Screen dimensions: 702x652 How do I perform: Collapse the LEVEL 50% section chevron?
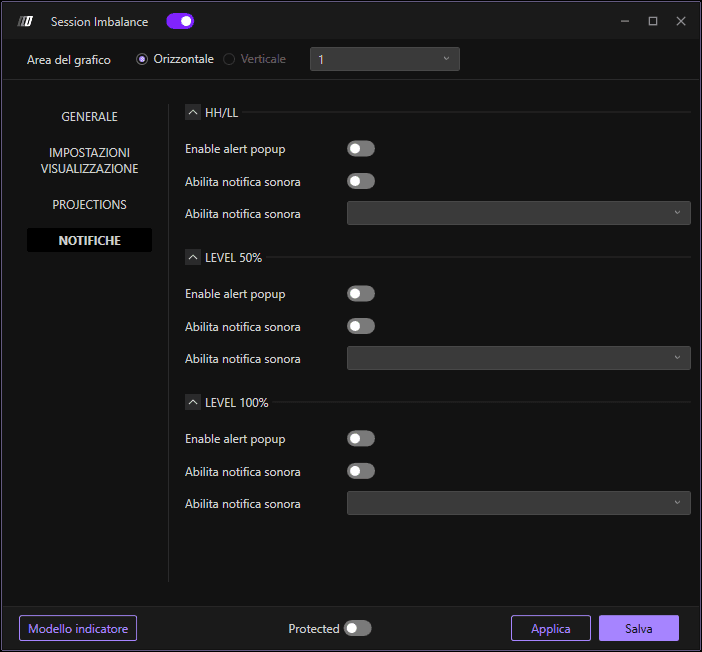click(193, 257)
